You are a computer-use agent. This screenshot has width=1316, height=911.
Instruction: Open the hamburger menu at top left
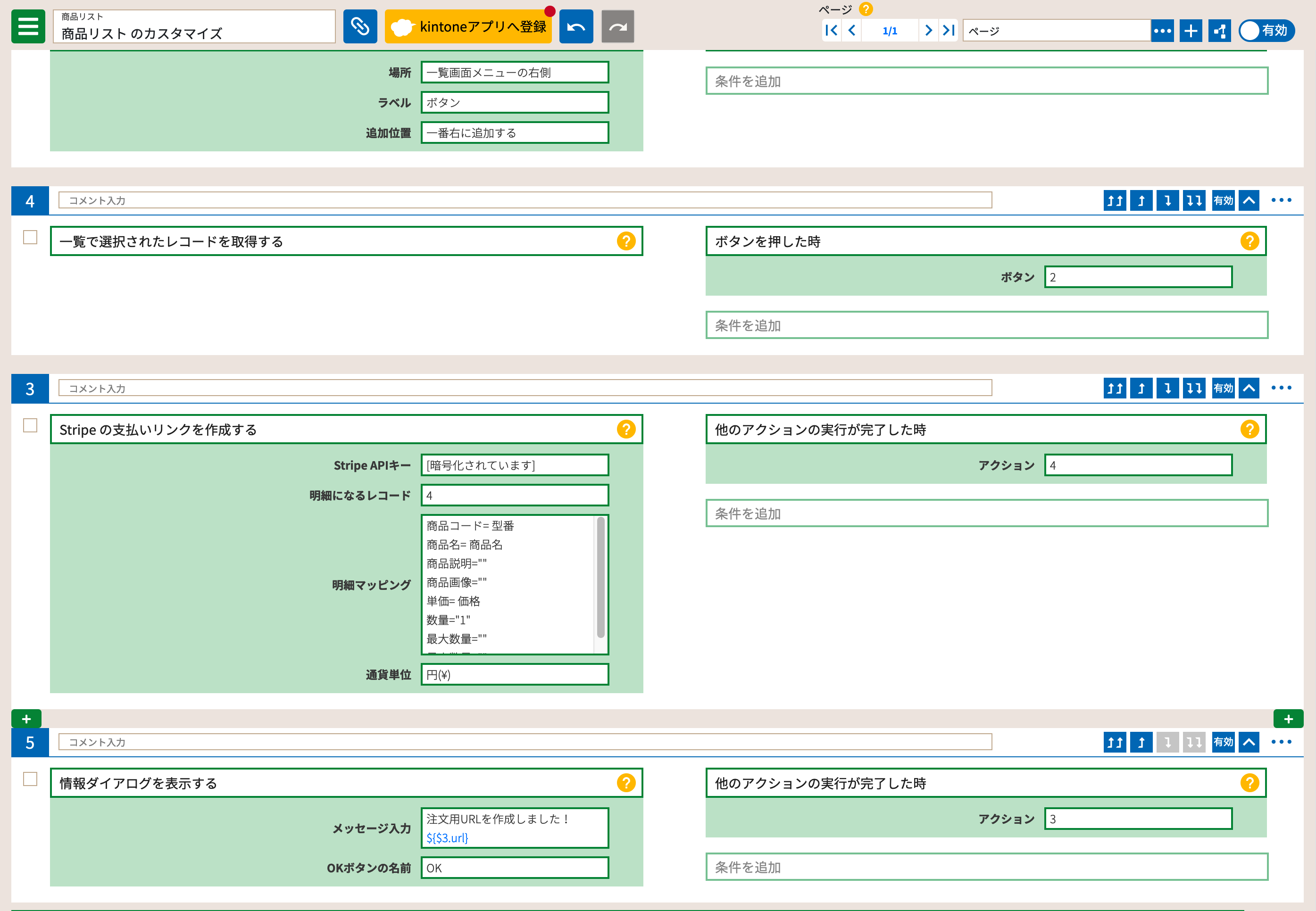tap(27, 26)
